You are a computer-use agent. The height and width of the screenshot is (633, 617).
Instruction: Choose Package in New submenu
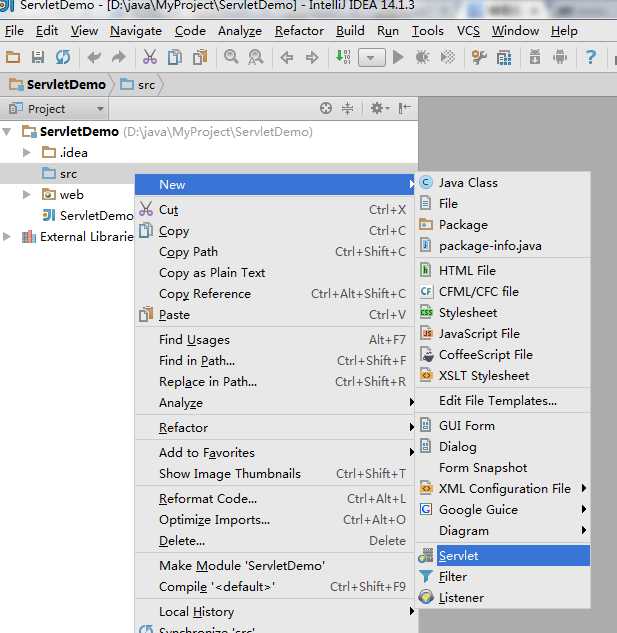(503, 224)
